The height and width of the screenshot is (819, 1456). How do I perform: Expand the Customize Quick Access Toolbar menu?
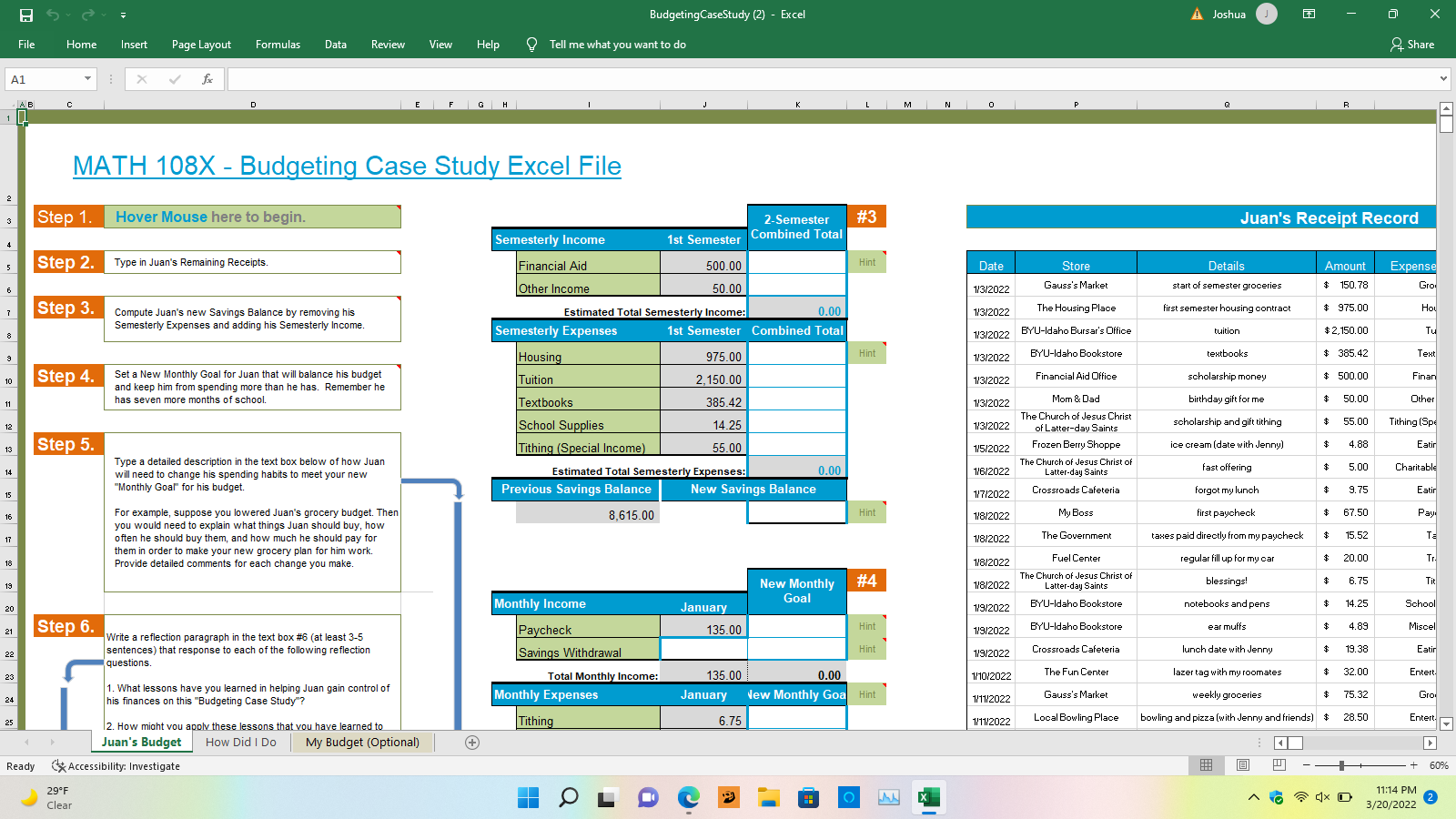pyautogui.click(x=124, y=14)
